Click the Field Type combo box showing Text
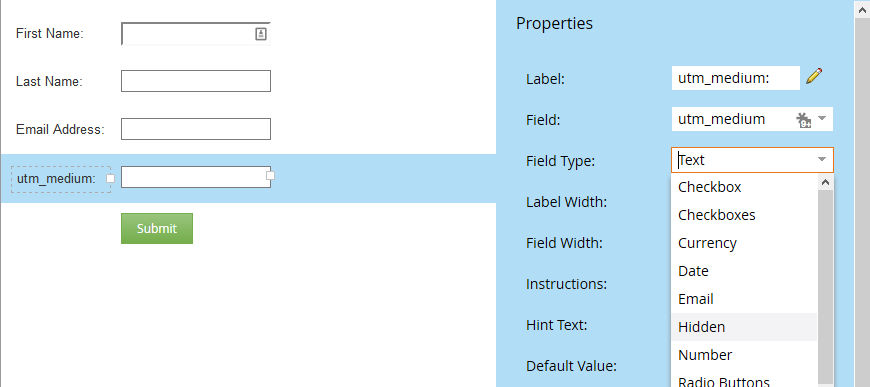Screen dimensions: 870x387 pyautogui.click(x=752, y=160)
